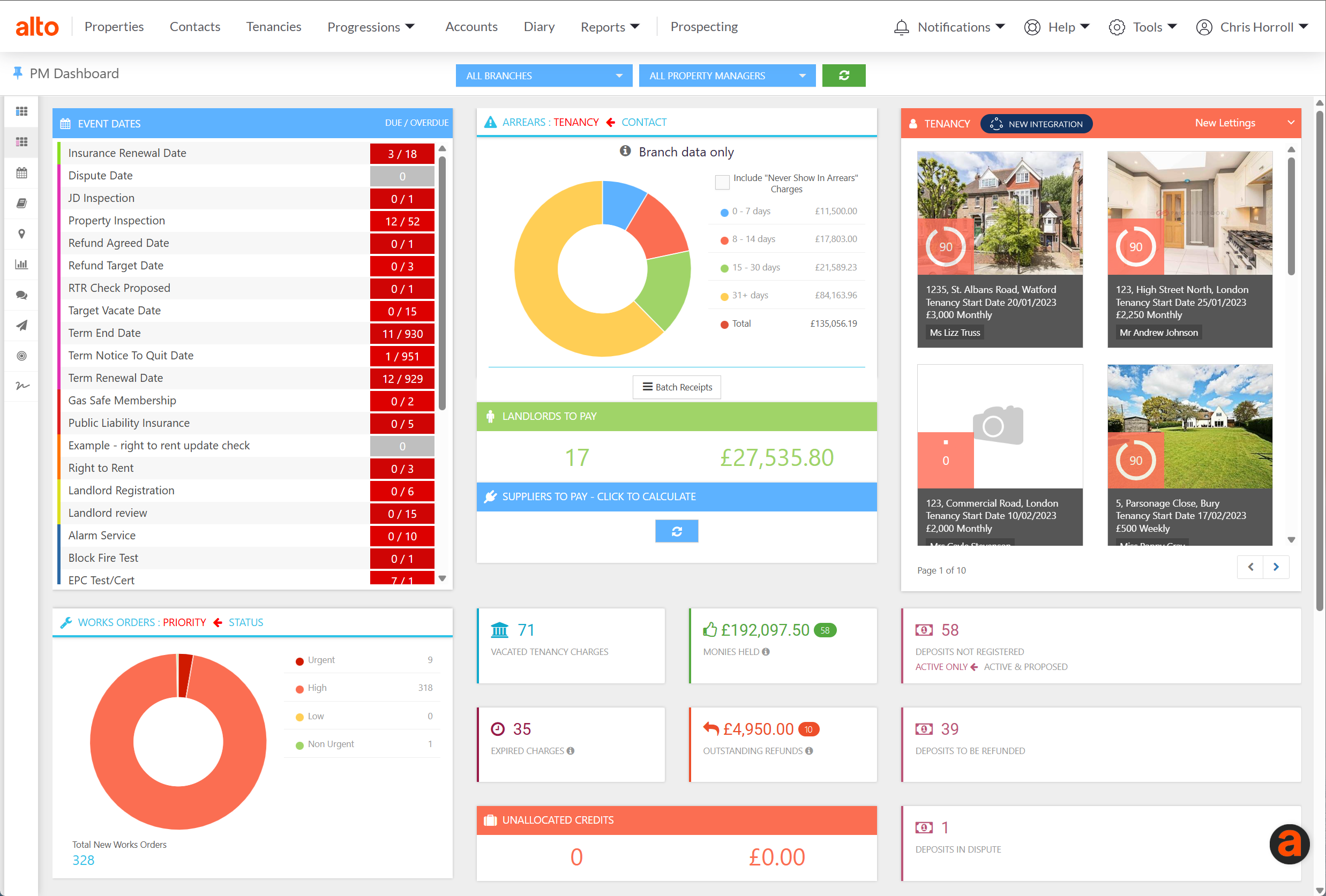Screen dimensions: 1326x896
Task: Open the Tenancies menu item
Action: click(273, 26)
